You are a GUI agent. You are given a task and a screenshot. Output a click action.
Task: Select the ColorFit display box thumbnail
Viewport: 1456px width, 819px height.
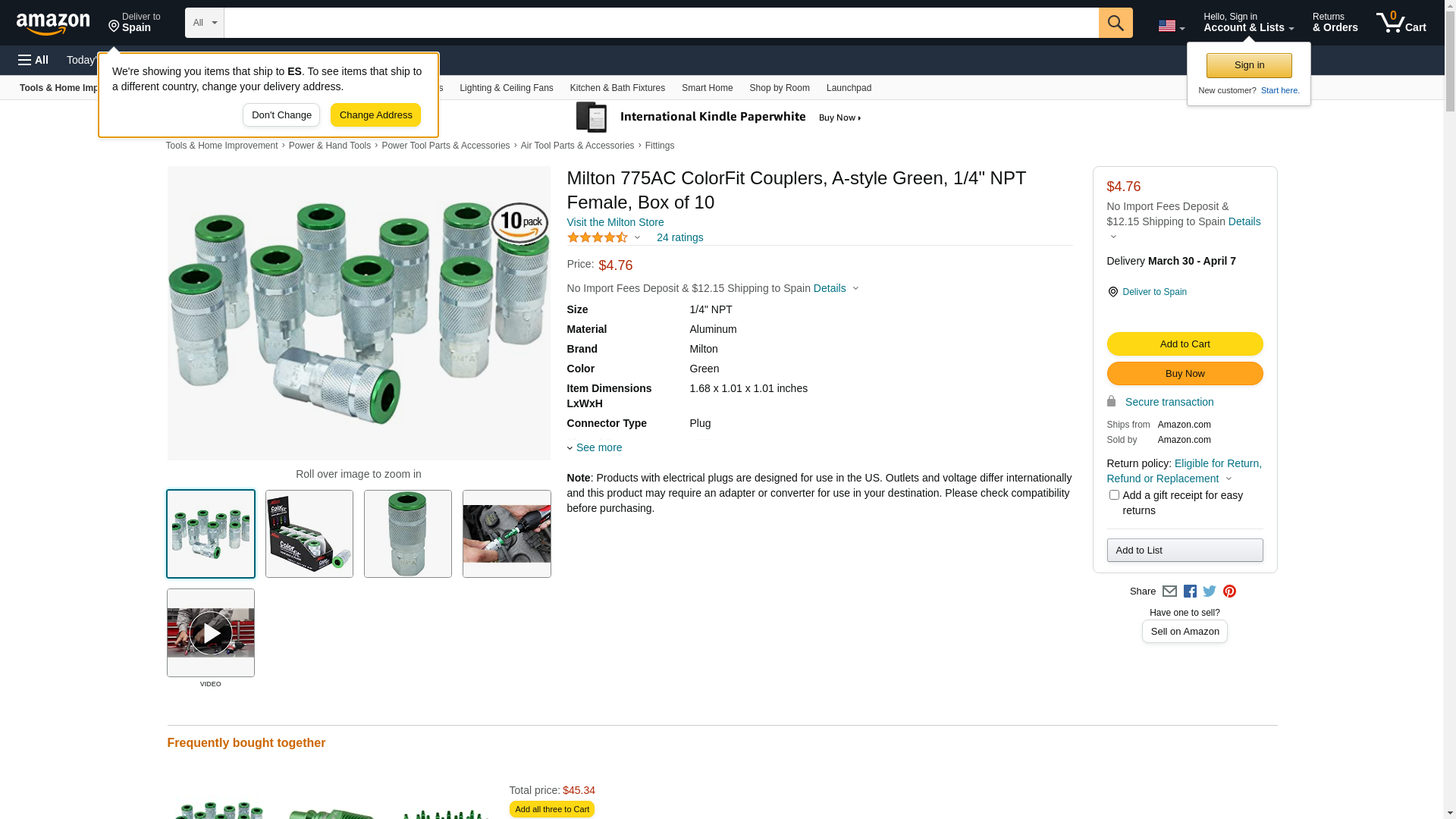pyautogui.click(x=309, y=534)
